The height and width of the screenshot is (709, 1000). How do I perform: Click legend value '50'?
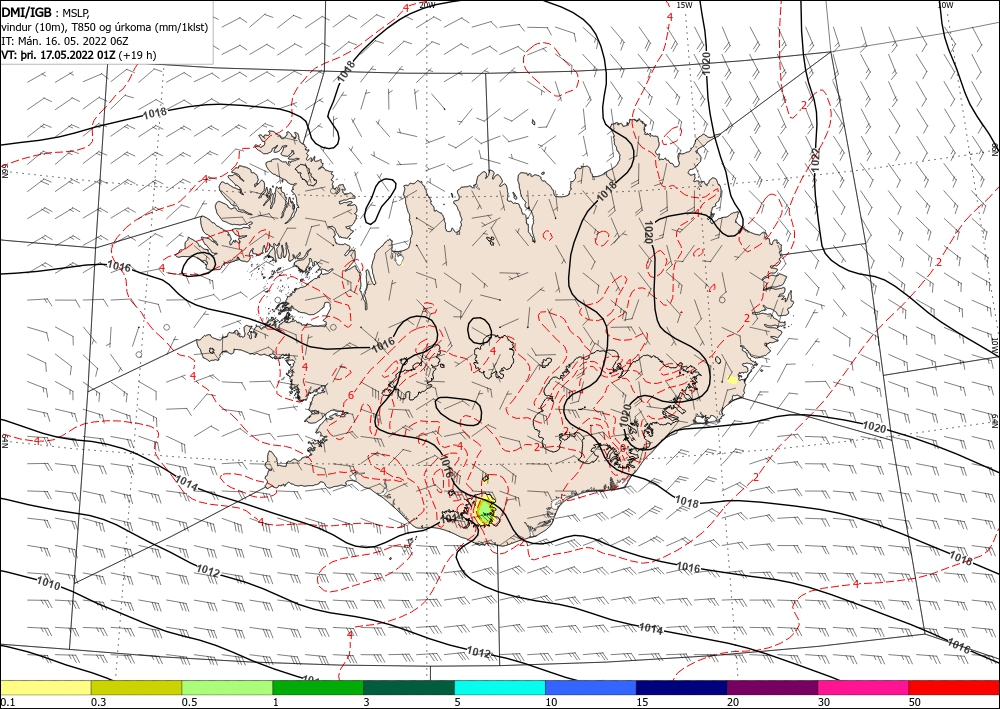point(915,702)
